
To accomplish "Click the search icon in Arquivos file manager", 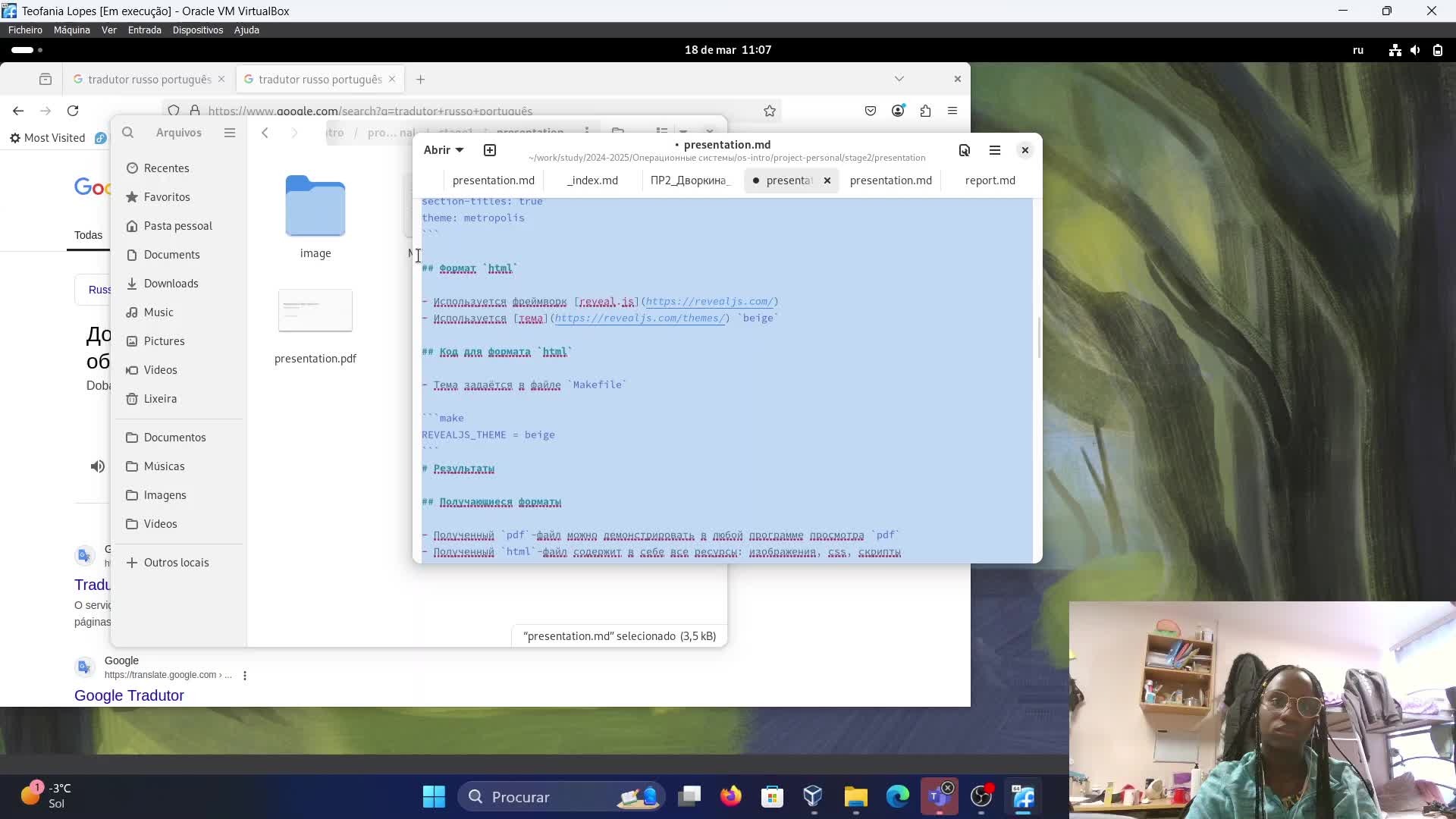I will [x=128, y=133].
